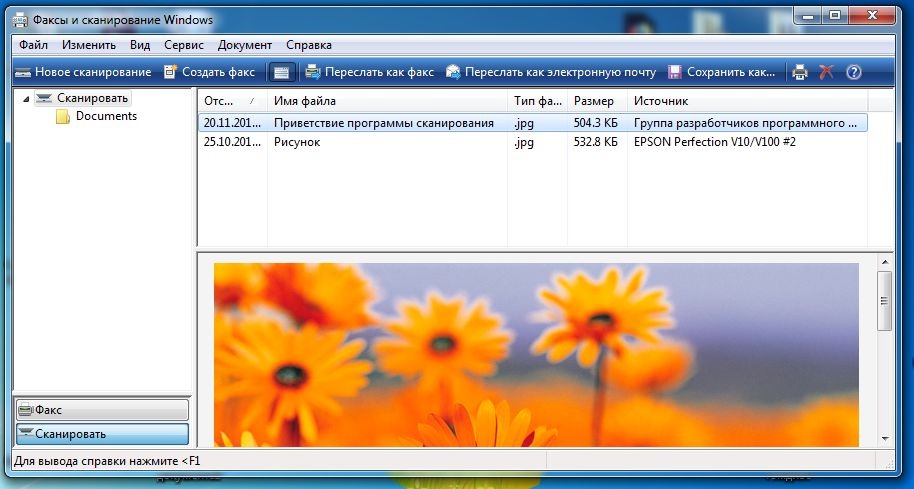Collapse the Сканировать tree node arrow
This screenshot has height=489, width=914.
26,99
